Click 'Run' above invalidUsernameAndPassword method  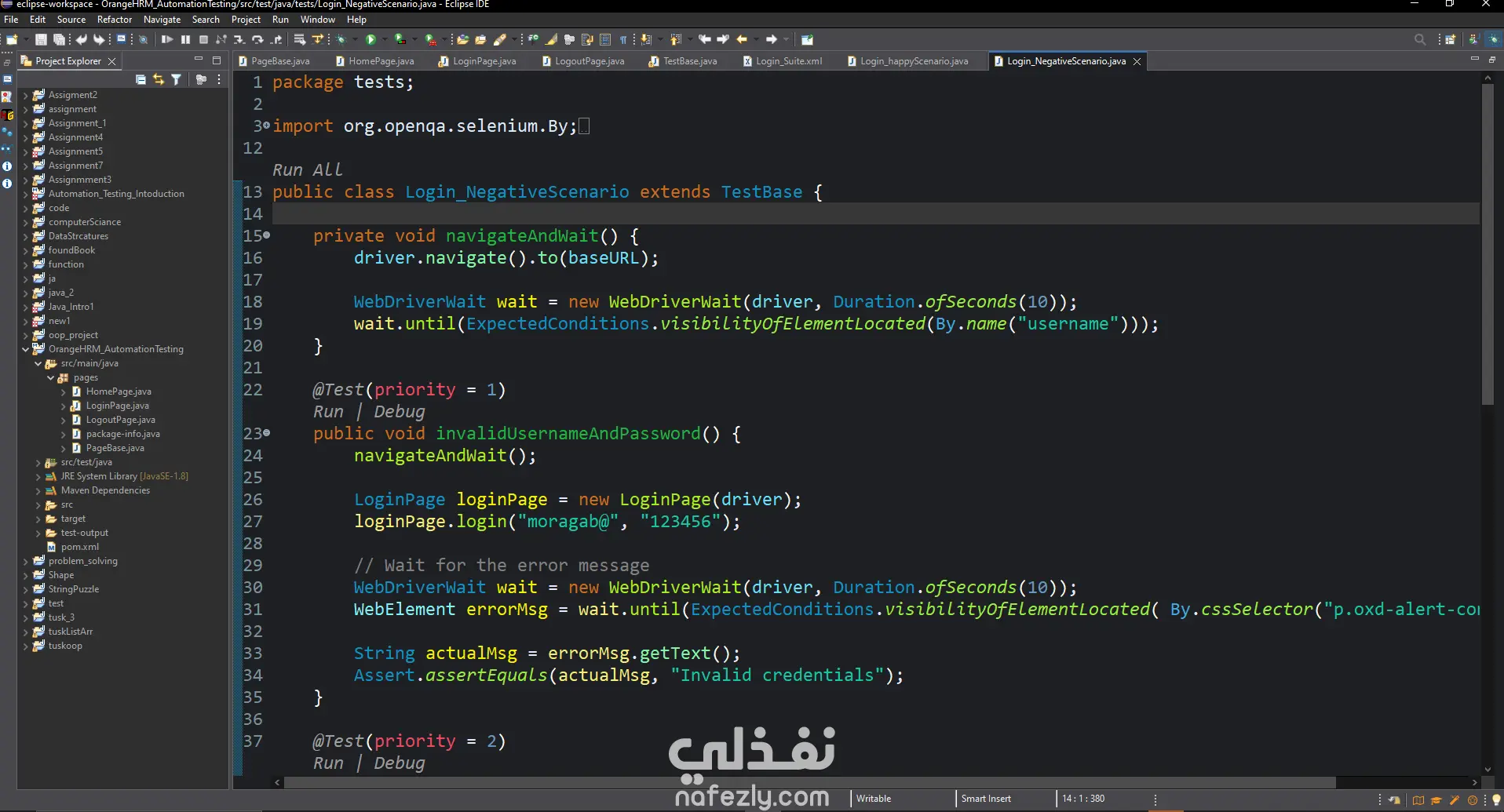coord(328,412)
